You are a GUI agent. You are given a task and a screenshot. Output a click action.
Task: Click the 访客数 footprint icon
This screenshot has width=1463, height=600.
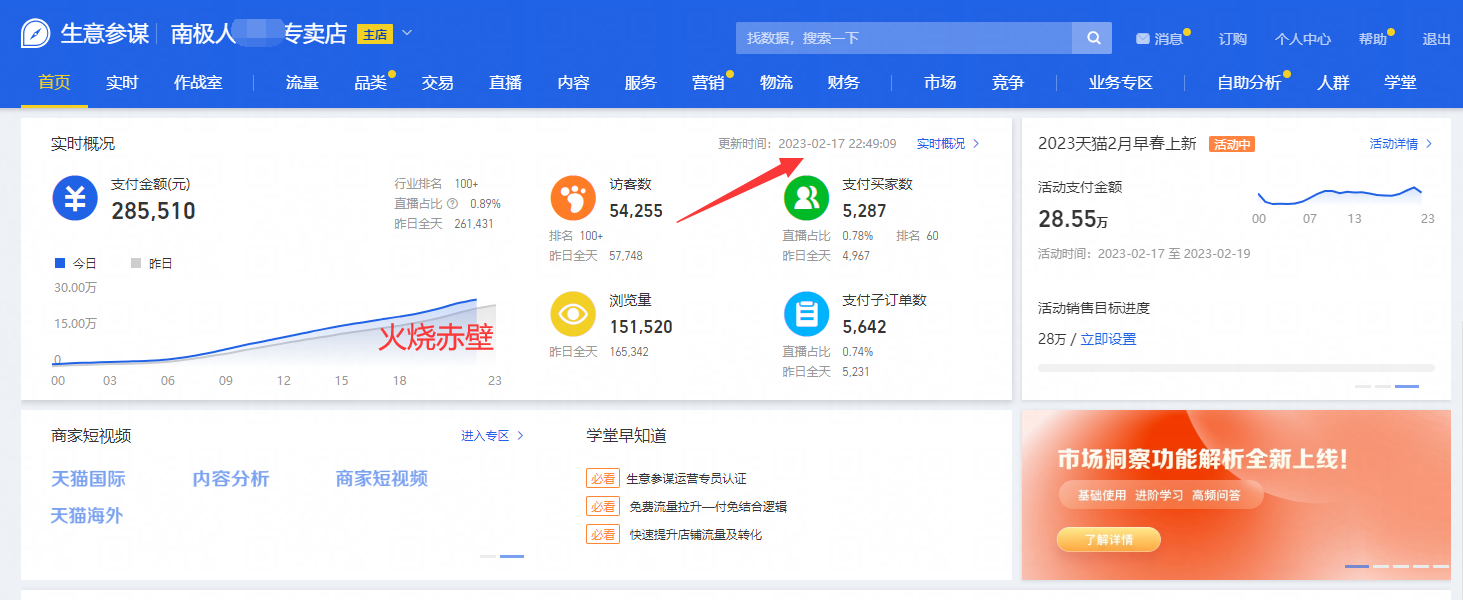coord(573,198)
